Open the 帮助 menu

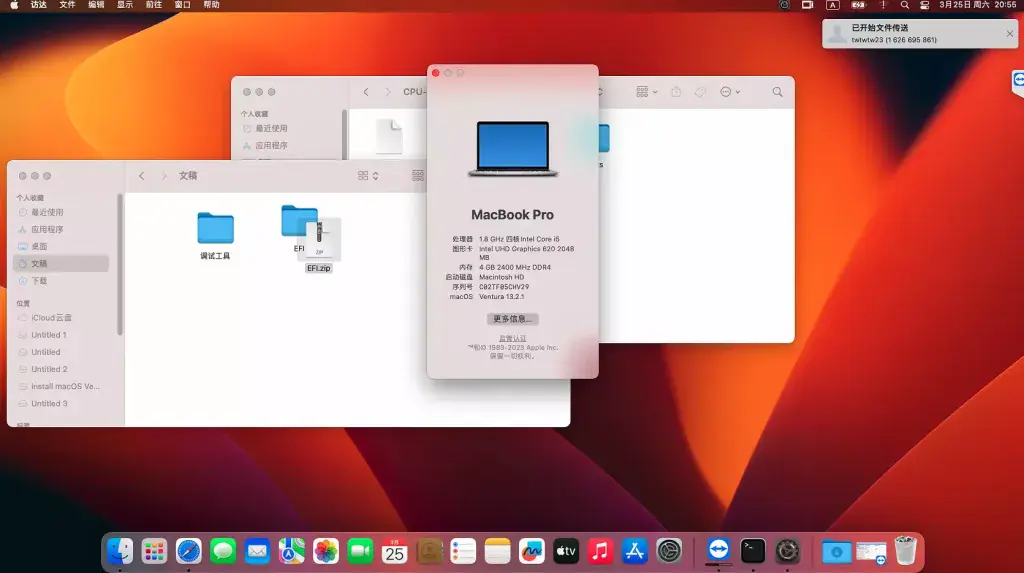pyautogui.click(x=211, y=5)
